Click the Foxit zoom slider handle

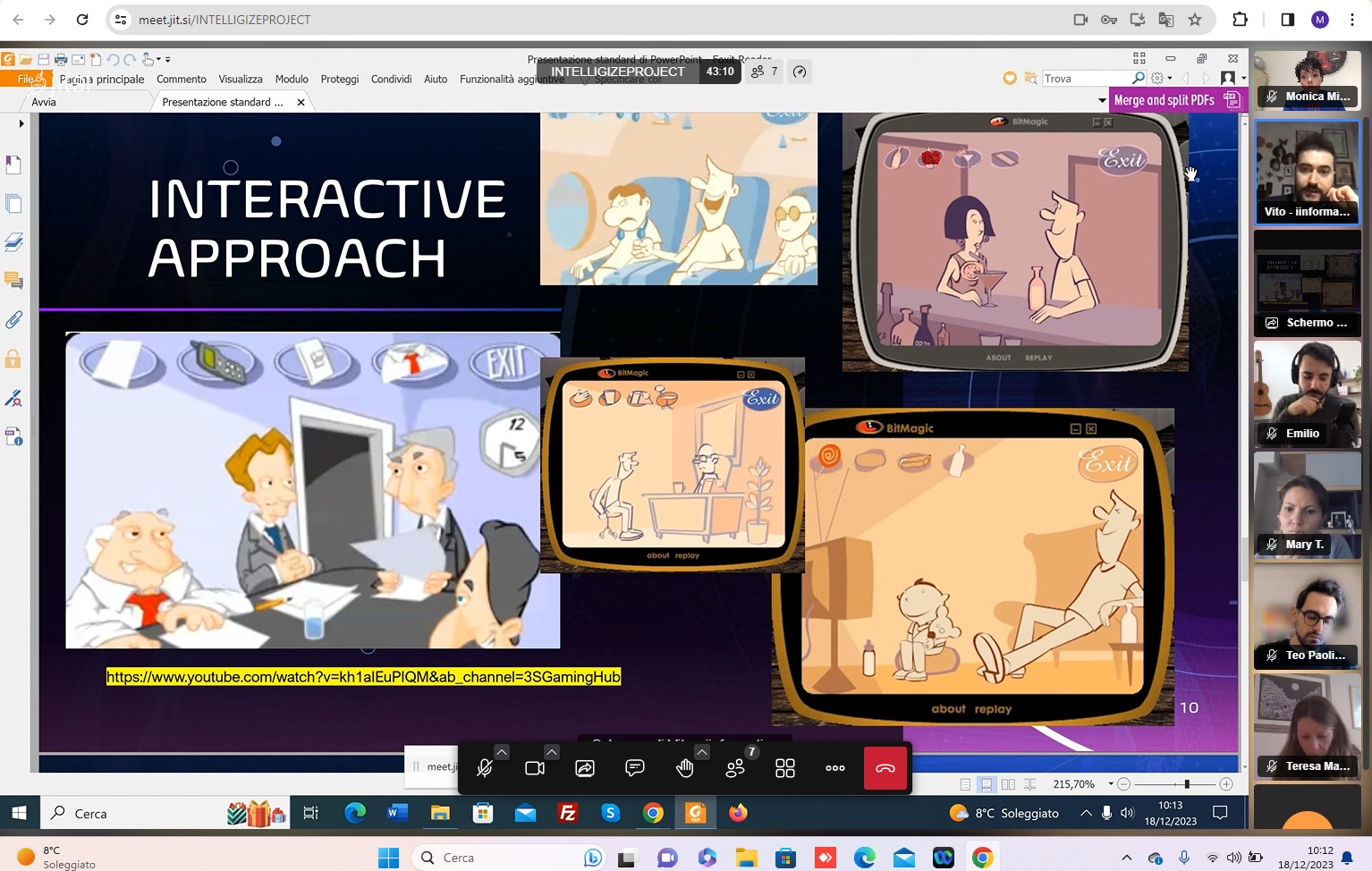coord(1187,784)
